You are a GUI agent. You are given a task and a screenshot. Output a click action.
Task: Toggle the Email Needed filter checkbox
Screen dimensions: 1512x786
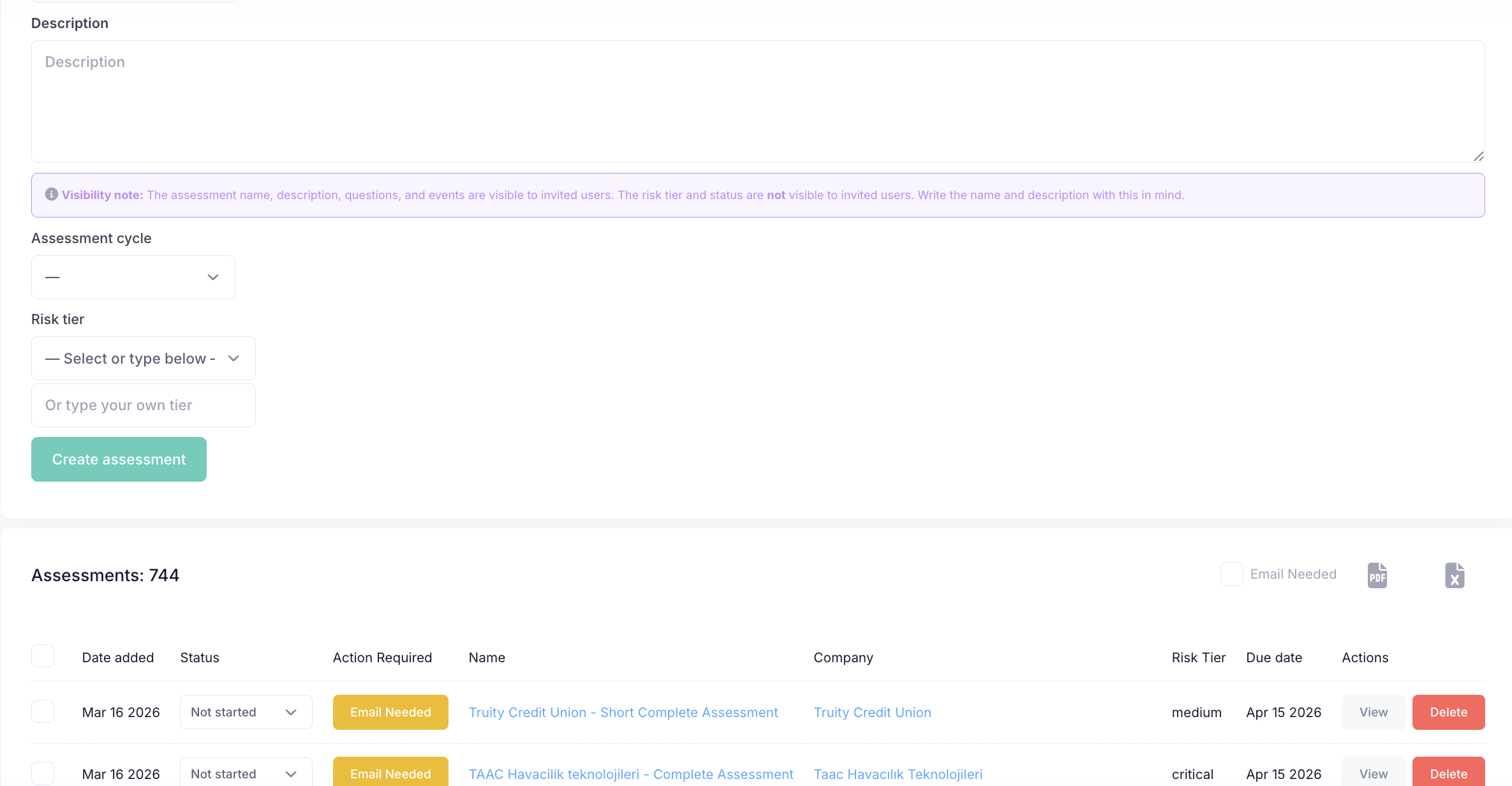1231,574
